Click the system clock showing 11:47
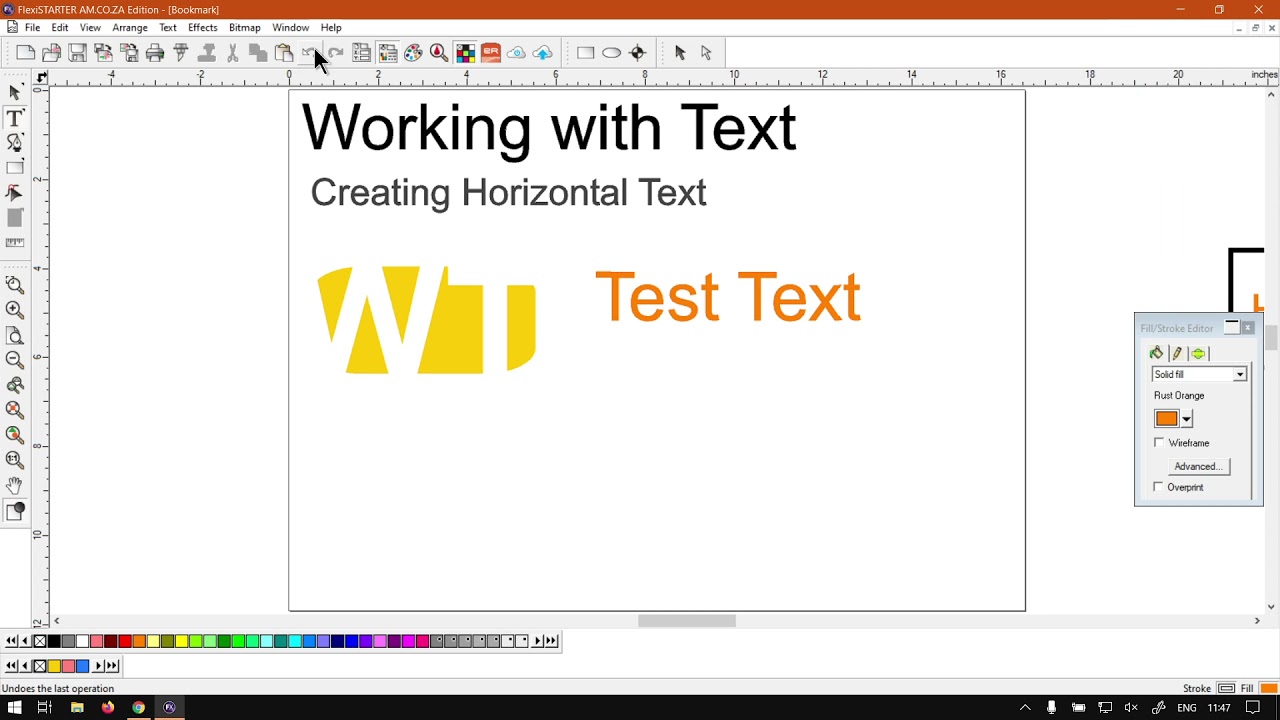 click(x=1218, y=708)
